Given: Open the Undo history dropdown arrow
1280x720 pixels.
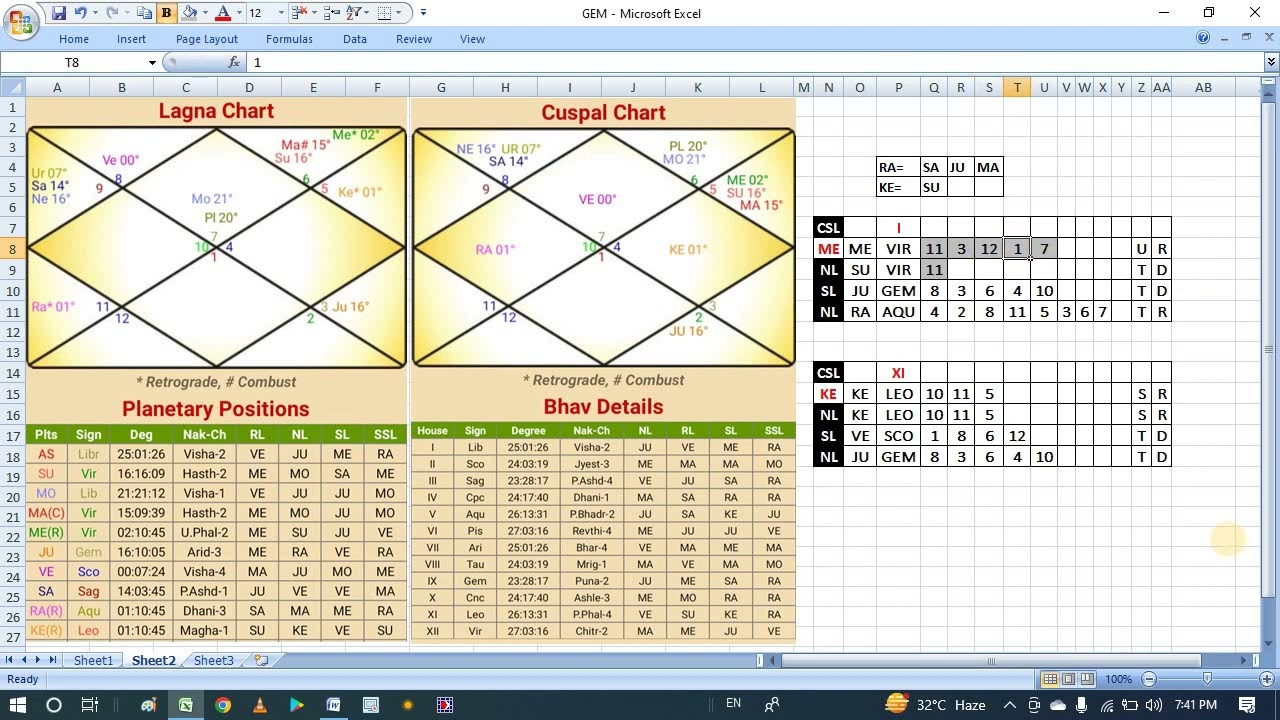Looking at the screenshot, I should tap(94, 13).
